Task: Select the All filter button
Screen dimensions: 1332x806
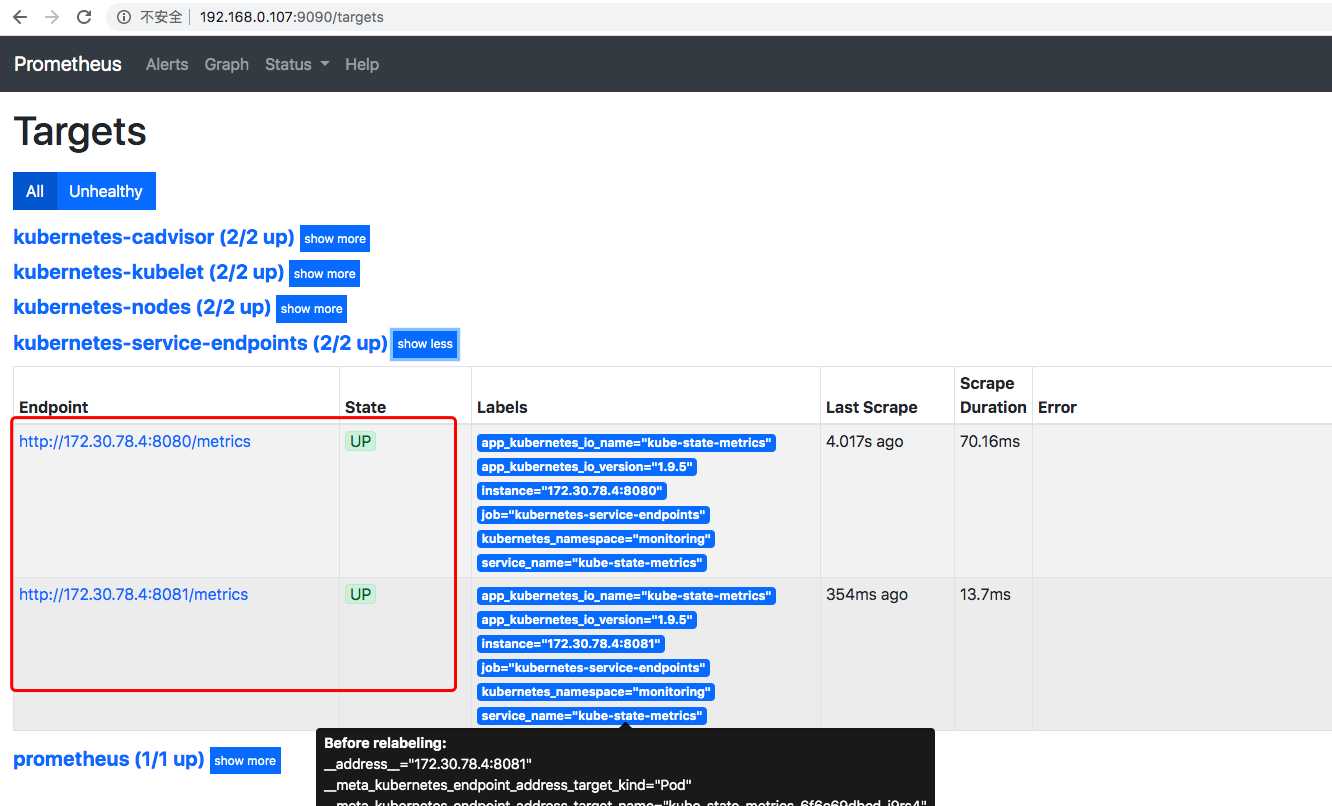Action: [35, 191]
